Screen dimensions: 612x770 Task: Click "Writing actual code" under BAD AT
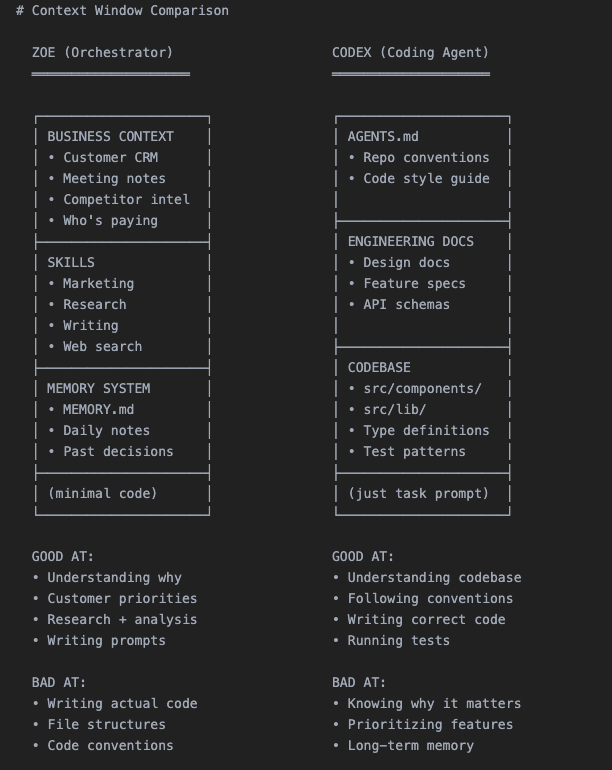click(x=122, y=703)
